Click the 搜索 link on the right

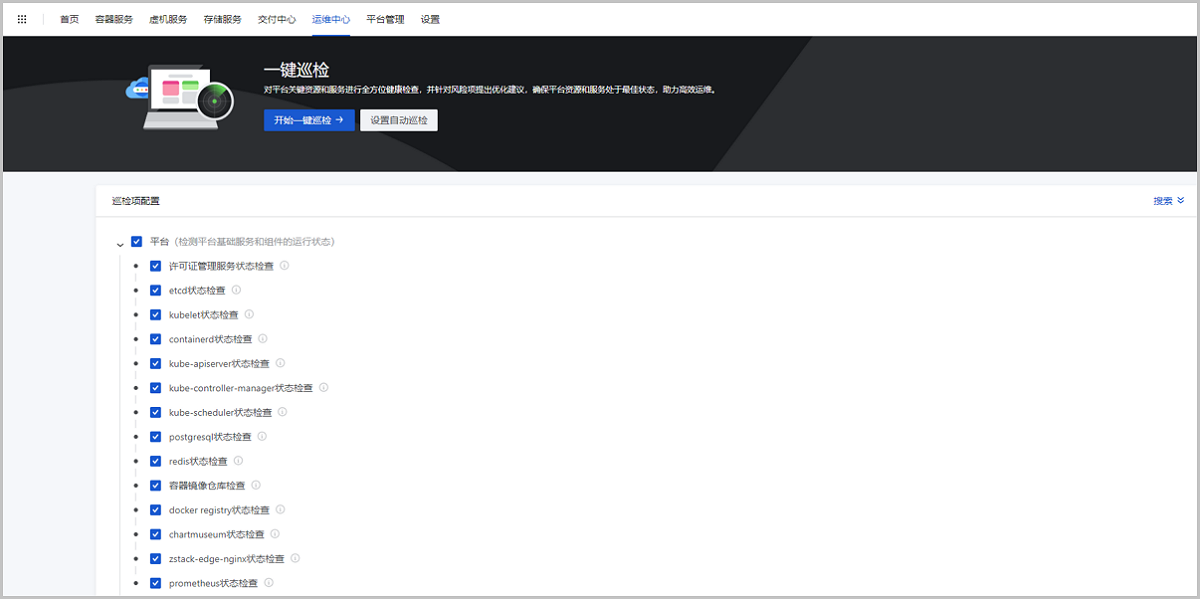tap(1163, 200)
